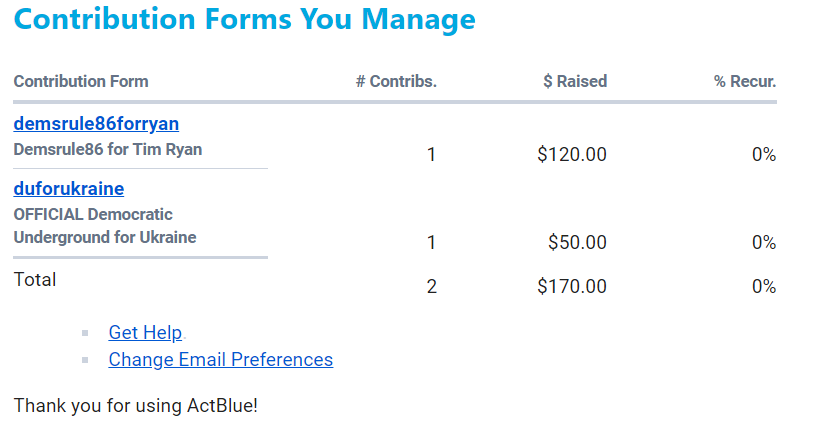Viewport: 814px width, 425px height.
Task: Click the bullet beside Change Email Preferences
Action: (x=86, y=359)
